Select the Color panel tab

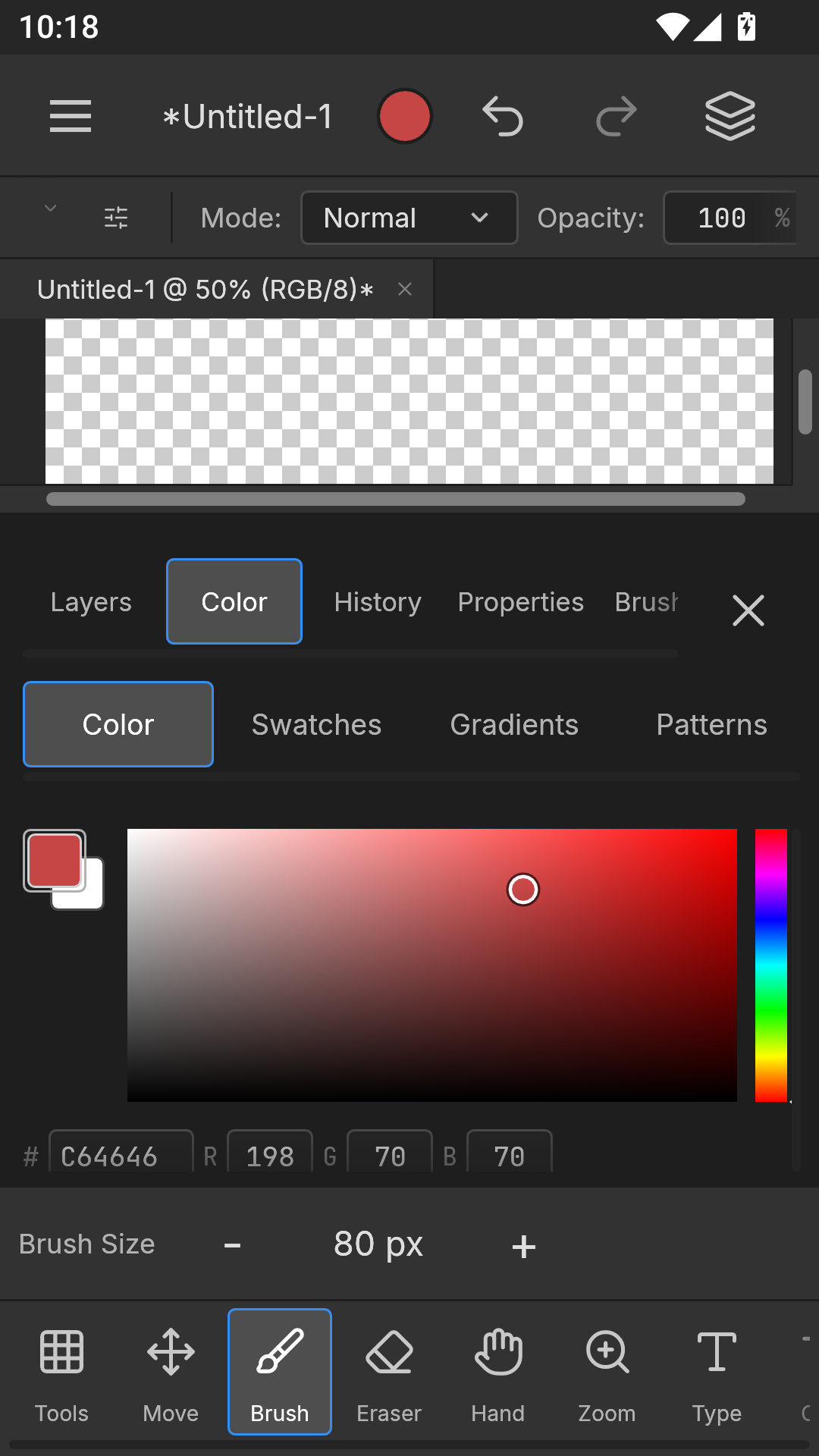tap(234, 601)
